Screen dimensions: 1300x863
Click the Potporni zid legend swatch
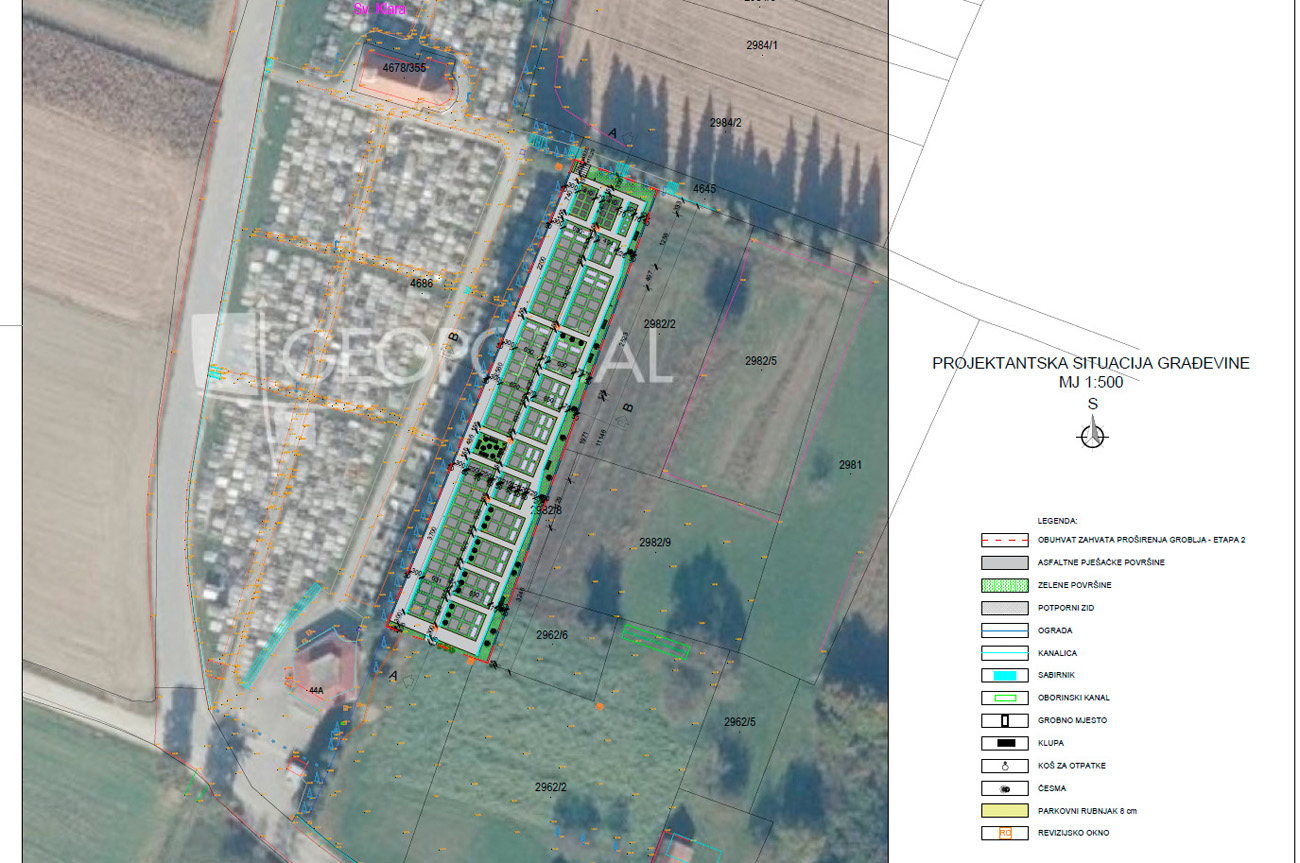(x=1004, y=607)
